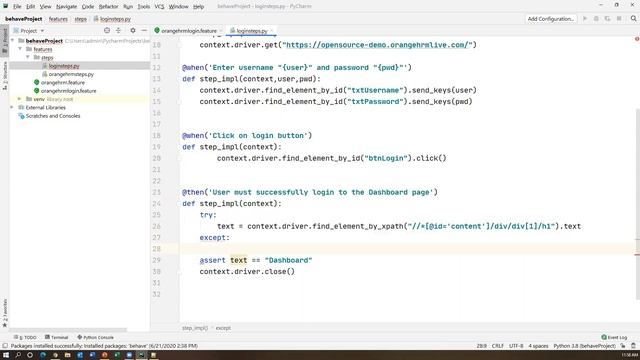Screen dimensions: 640x360
Task: Collapse the steps folder node
Action: pos(28,58)
